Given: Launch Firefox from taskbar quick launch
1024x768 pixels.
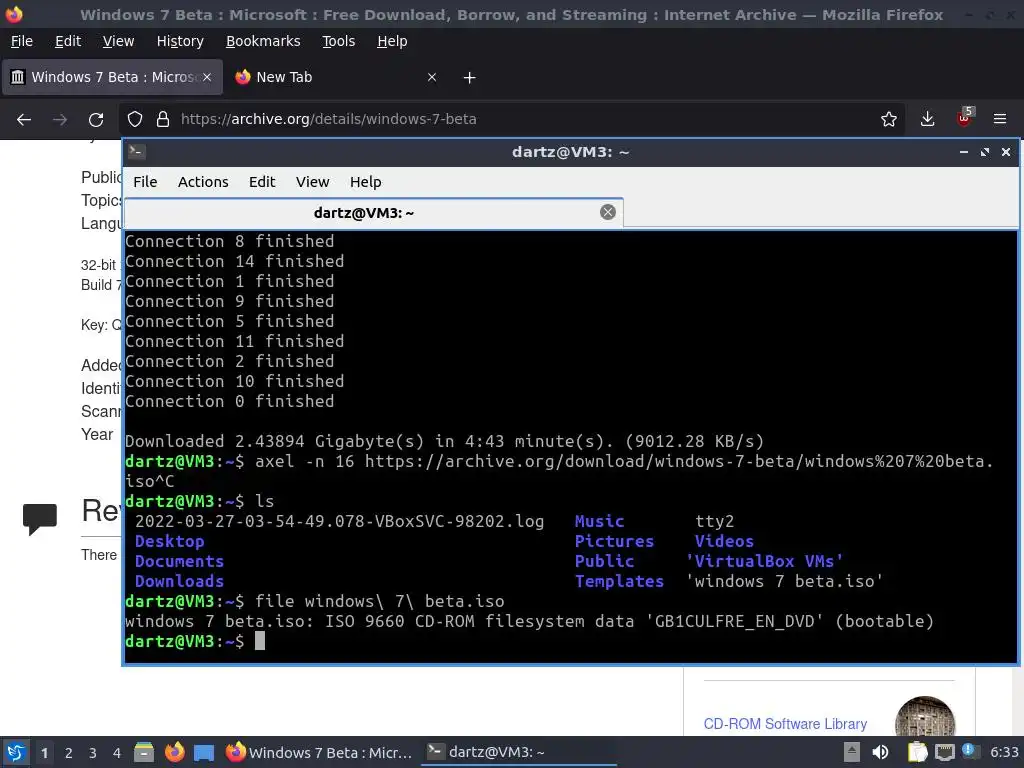Looking at the screenshot, I should (x=174, y=752).
